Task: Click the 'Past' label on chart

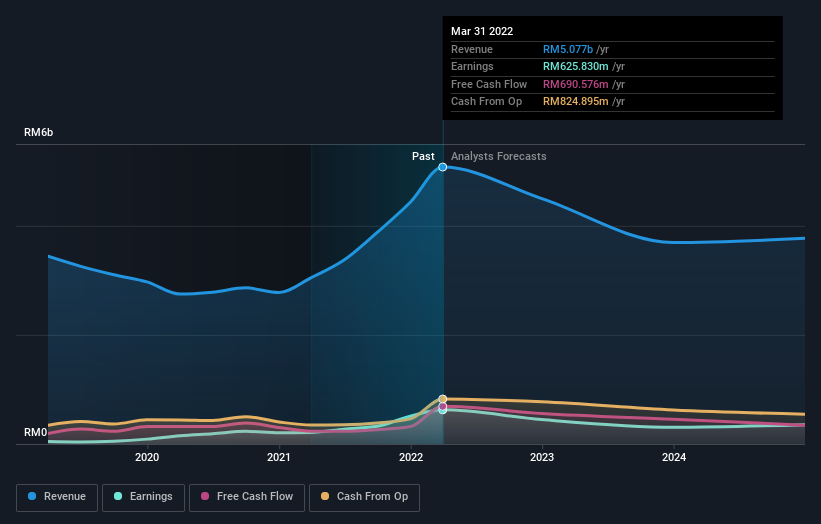Action: point(423,156)
